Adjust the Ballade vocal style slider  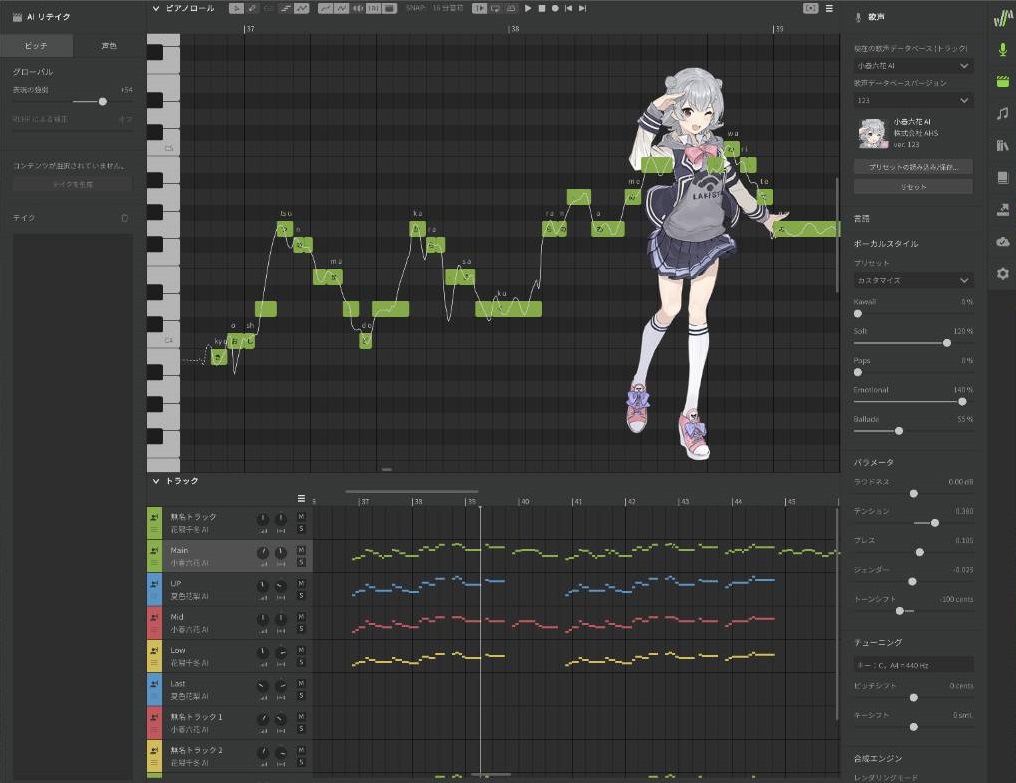click(899, 431)
